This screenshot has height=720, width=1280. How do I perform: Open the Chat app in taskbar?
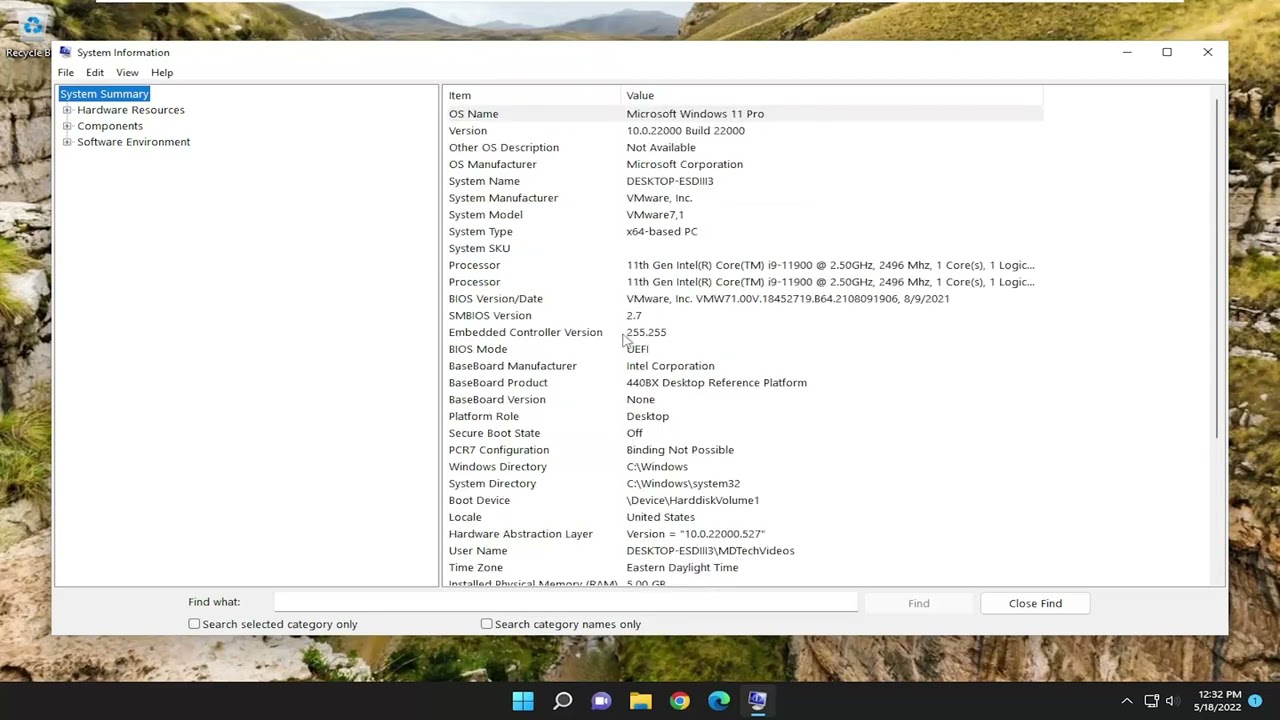coord(601,701)
